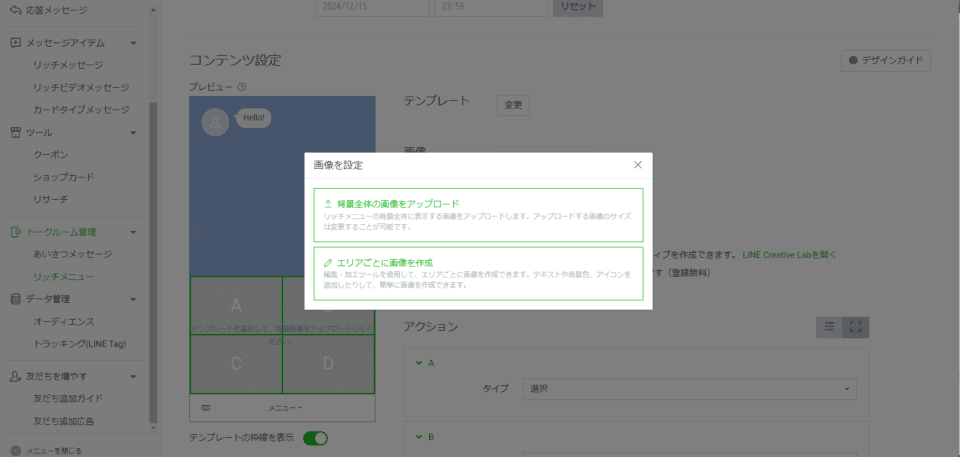Click the profile avatar in preview
The image size is (960, 457).
[x=216, y=122]
